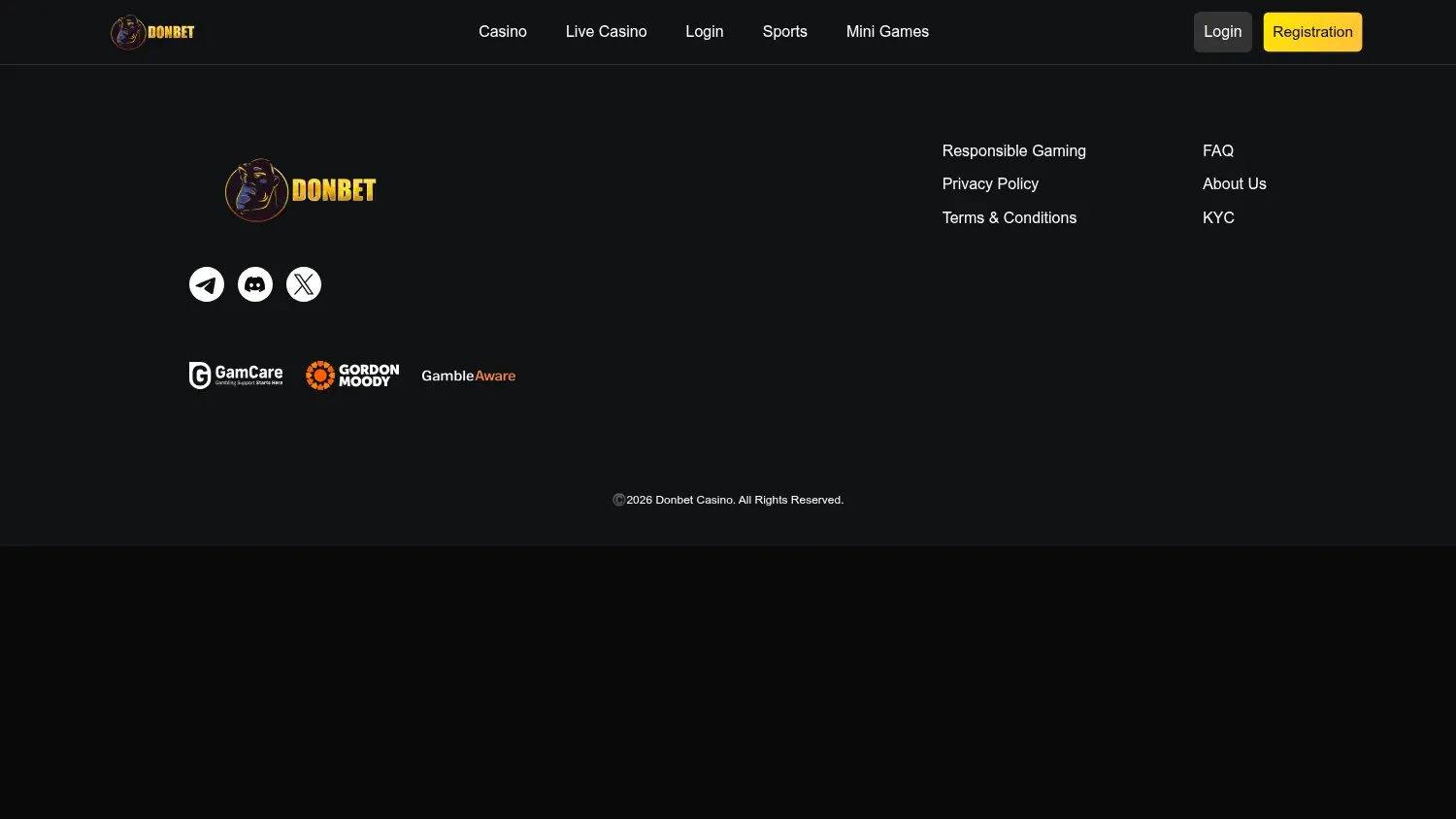The width and height of the screenshot is (1456, 819).
Task: Select Sports in the top navigation
Action: coord(785,32)
